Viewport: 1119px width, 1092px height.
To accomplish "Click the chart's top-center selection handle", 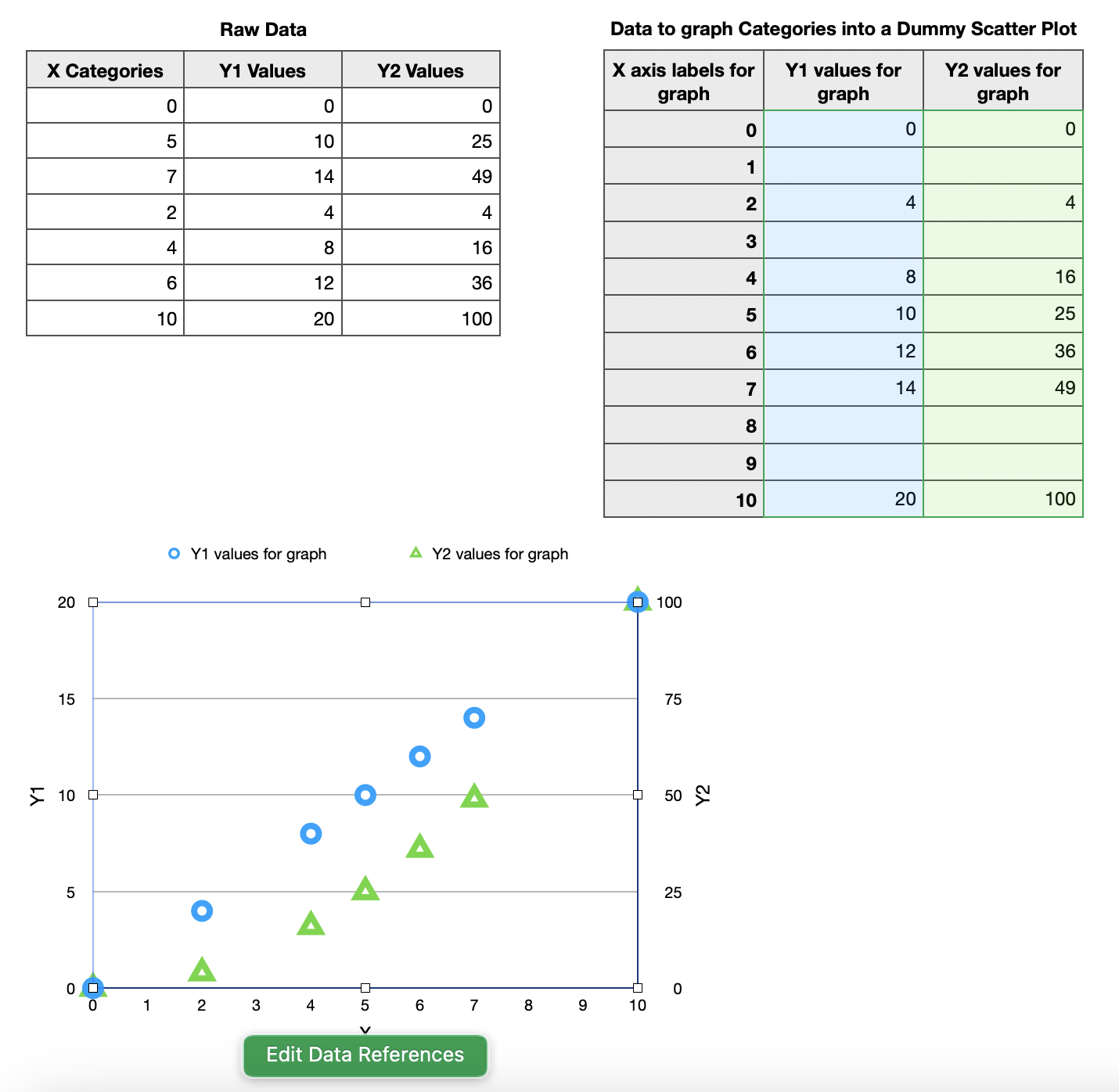I will tap(365, 602).
